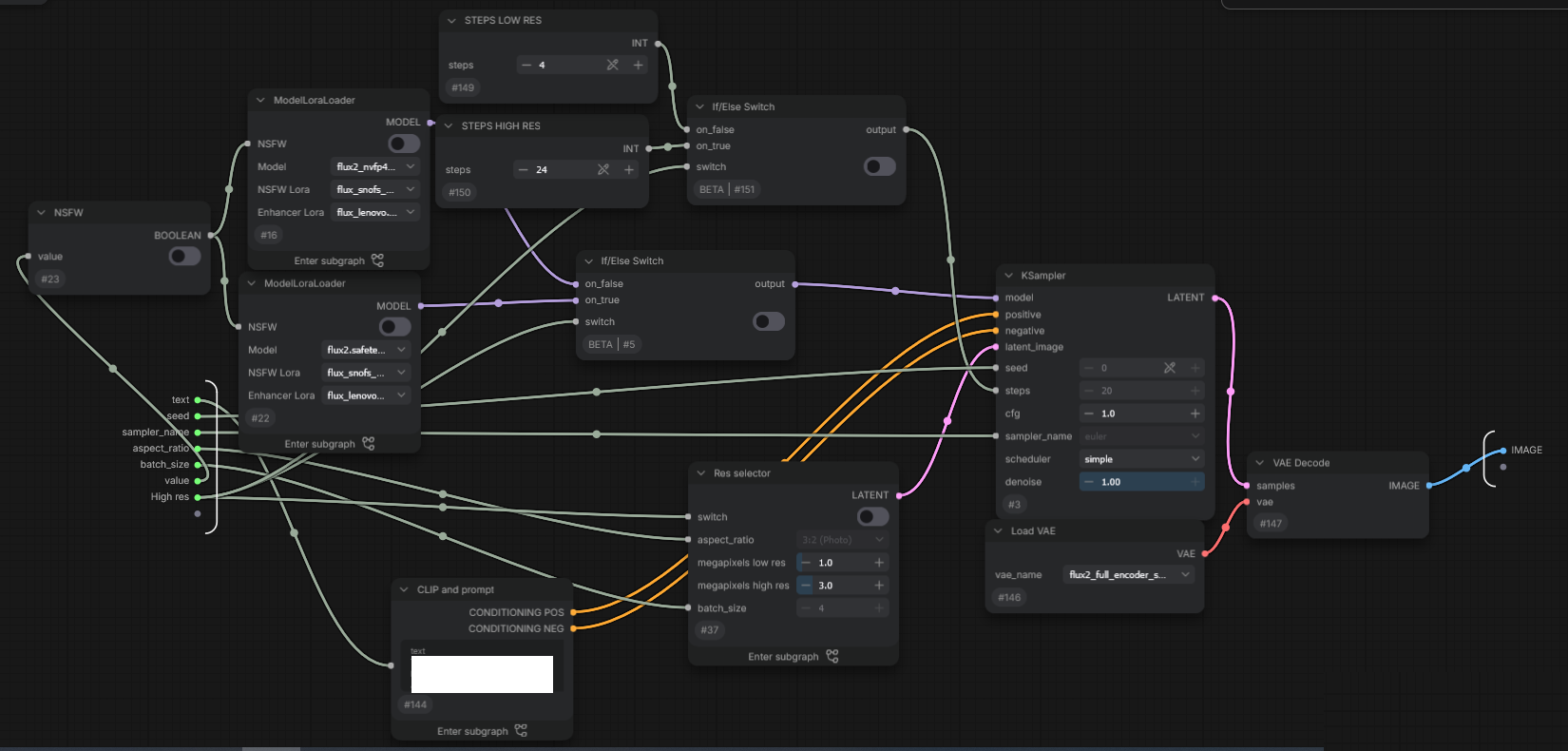This screenshot has height=751, width=1568.
Task: Increase cfg value in KSampler
Action: point(1195,414)
